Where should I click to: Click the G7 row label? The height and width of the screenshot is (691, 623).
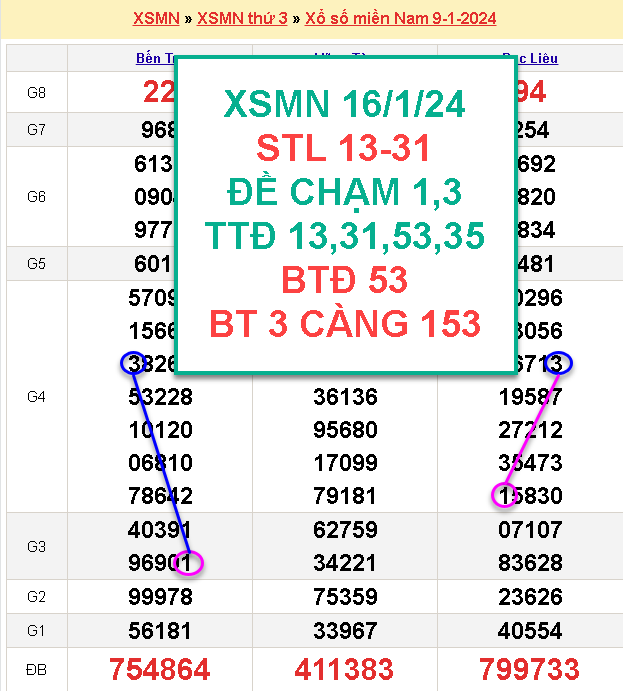point(36,130)
